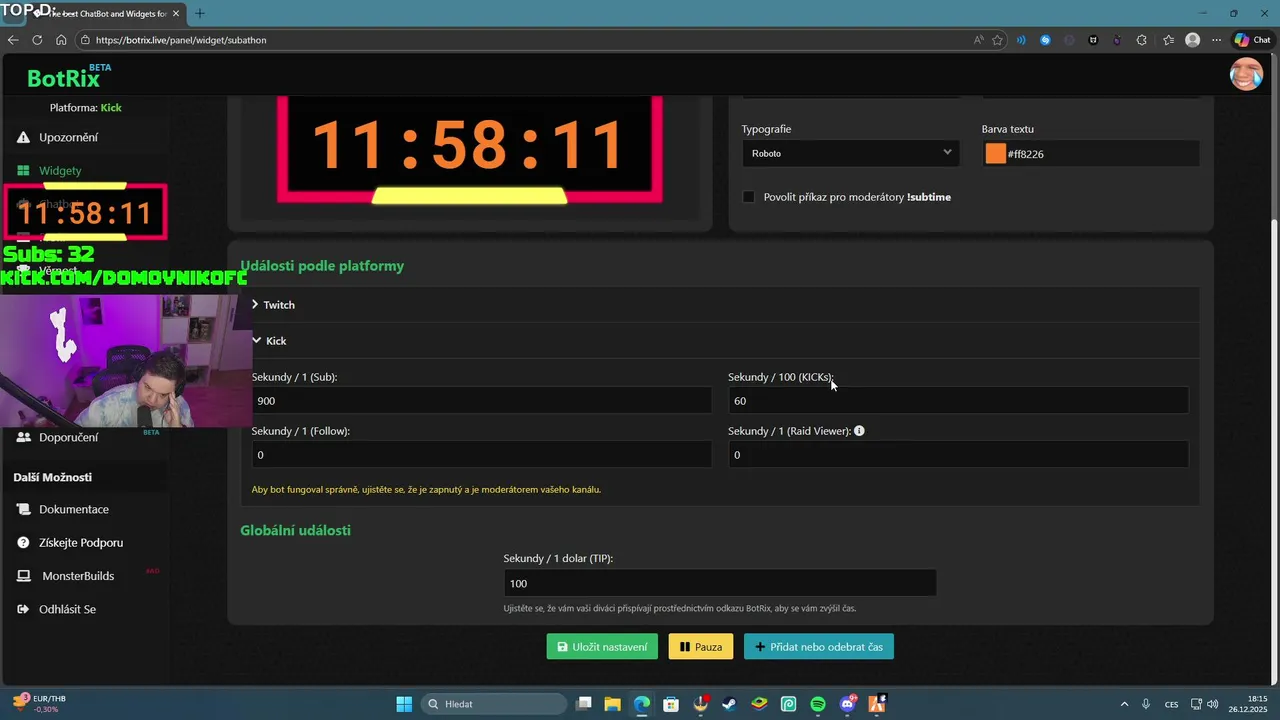Edit the Sekundy / 1 (Follow) field

pos(482,455)
